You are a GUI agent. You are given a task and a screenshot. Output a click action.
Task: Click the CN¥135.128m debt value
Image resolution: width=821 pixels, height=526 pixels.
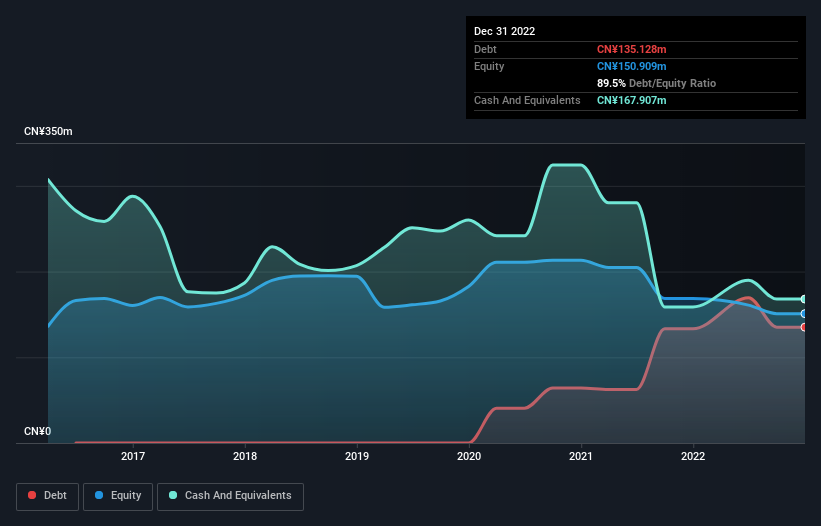pyautogui.click(x=631, y=49)
